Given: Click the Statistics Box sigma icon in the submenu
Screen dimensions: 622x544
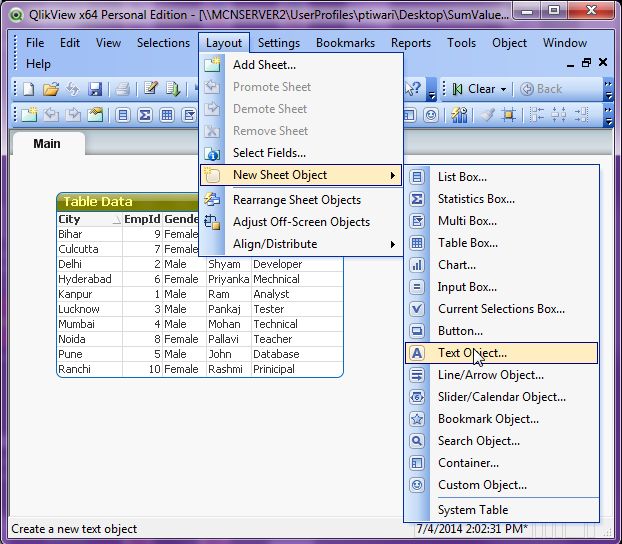Looking at the screenshot, I should tap(417, 199).
